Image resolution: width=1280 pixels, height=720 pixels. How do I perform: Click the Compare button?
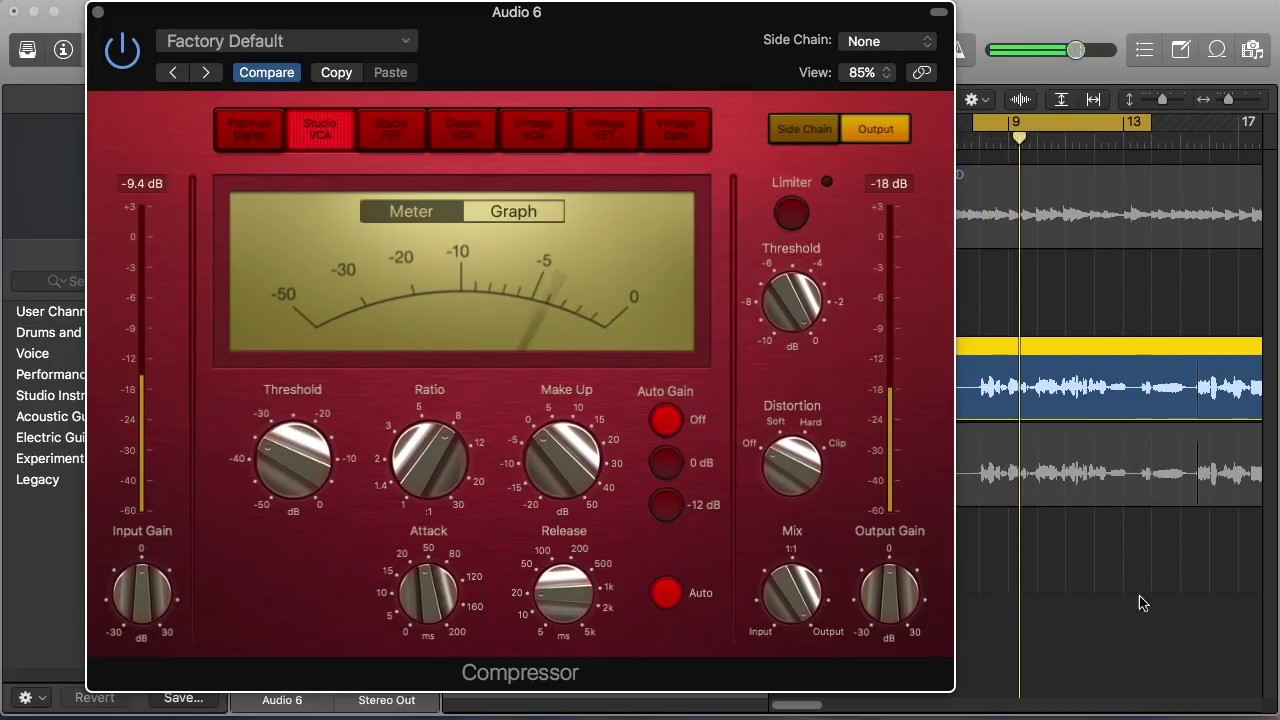coord(266,72)
